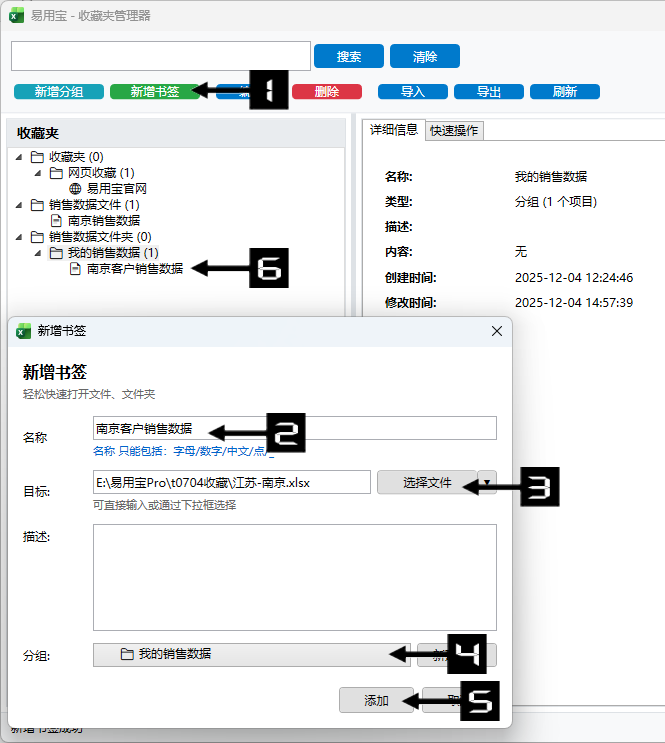665x743 pixels.
Task: Click the file icon of 南京客户销售数据
Action: pyautogui.click(x=75, y=268)
